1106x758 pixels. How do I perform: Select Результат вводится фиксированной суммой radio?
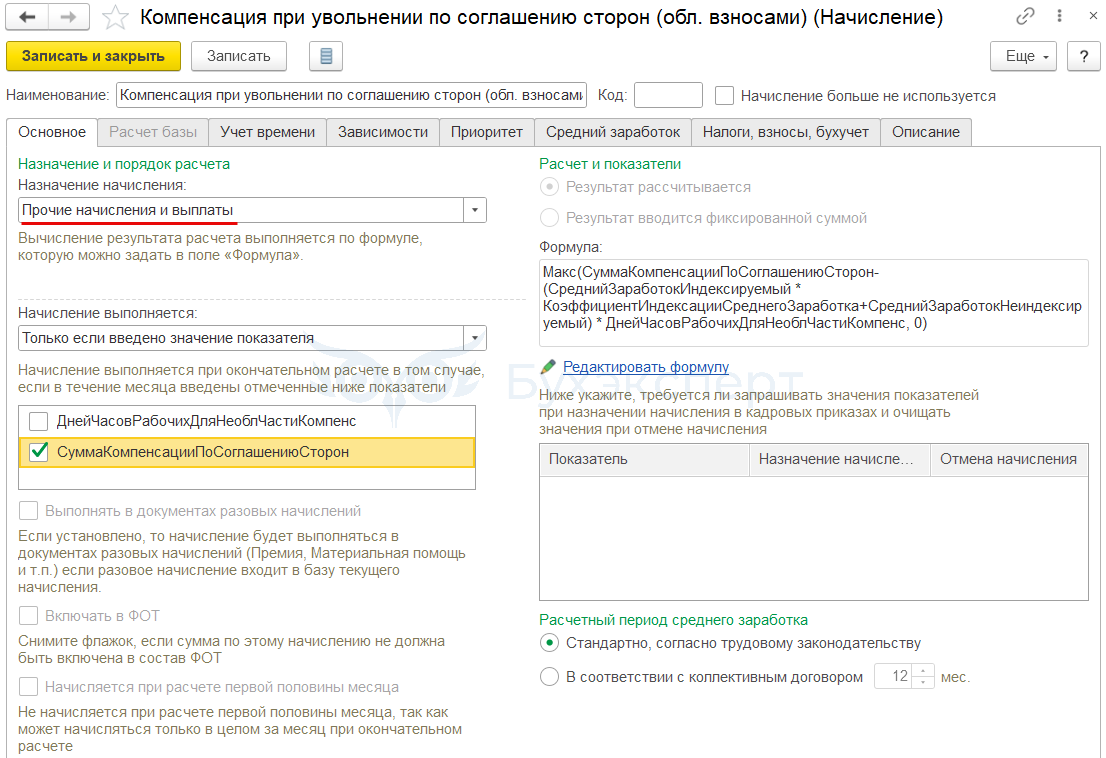(549, 218)
